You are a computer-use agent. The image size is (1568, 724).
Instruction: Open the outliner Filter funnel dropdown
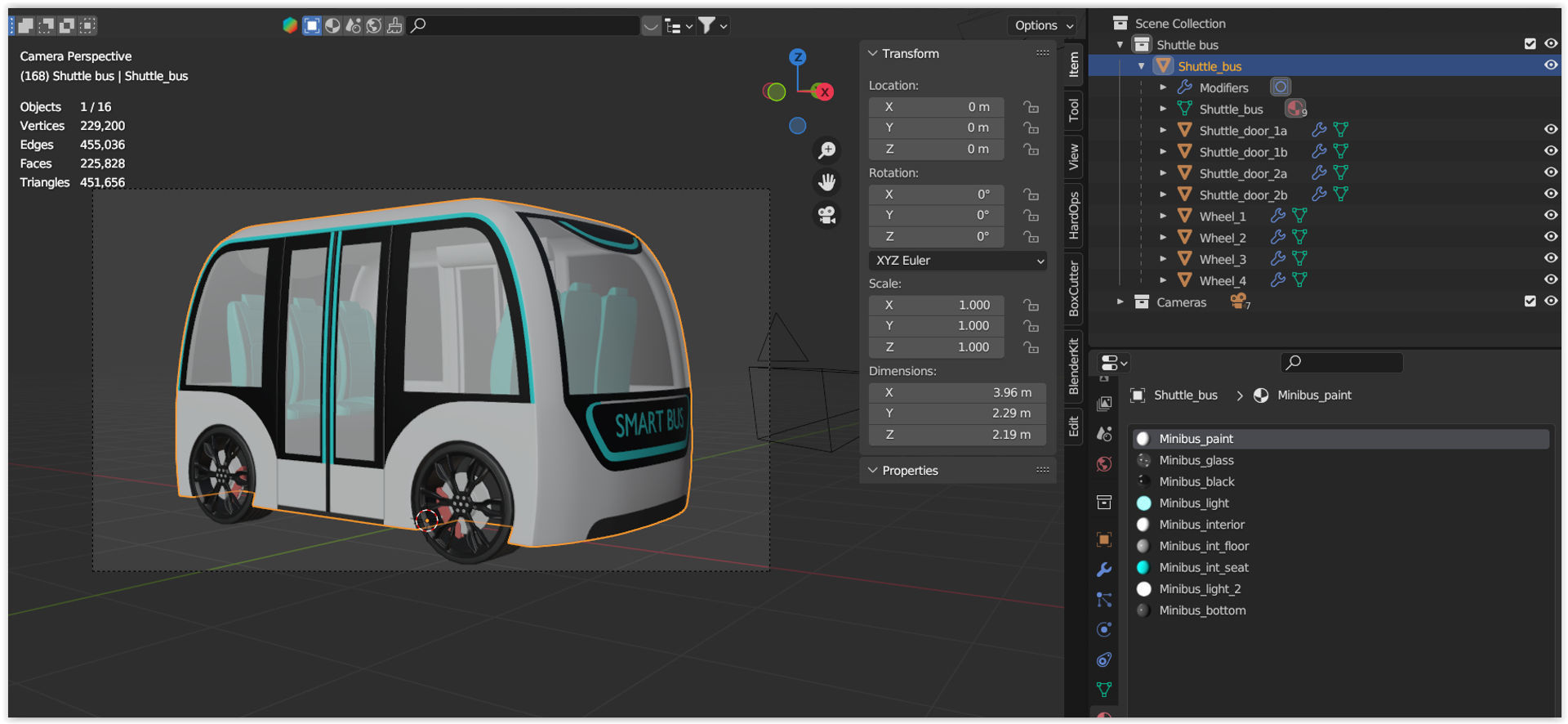pos(712,25)
